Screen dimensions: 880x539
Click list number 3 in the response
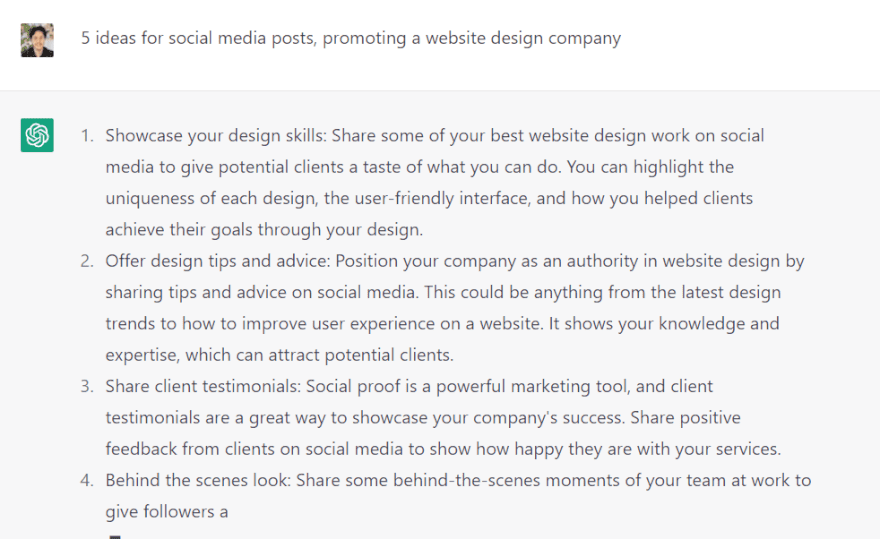87,386
